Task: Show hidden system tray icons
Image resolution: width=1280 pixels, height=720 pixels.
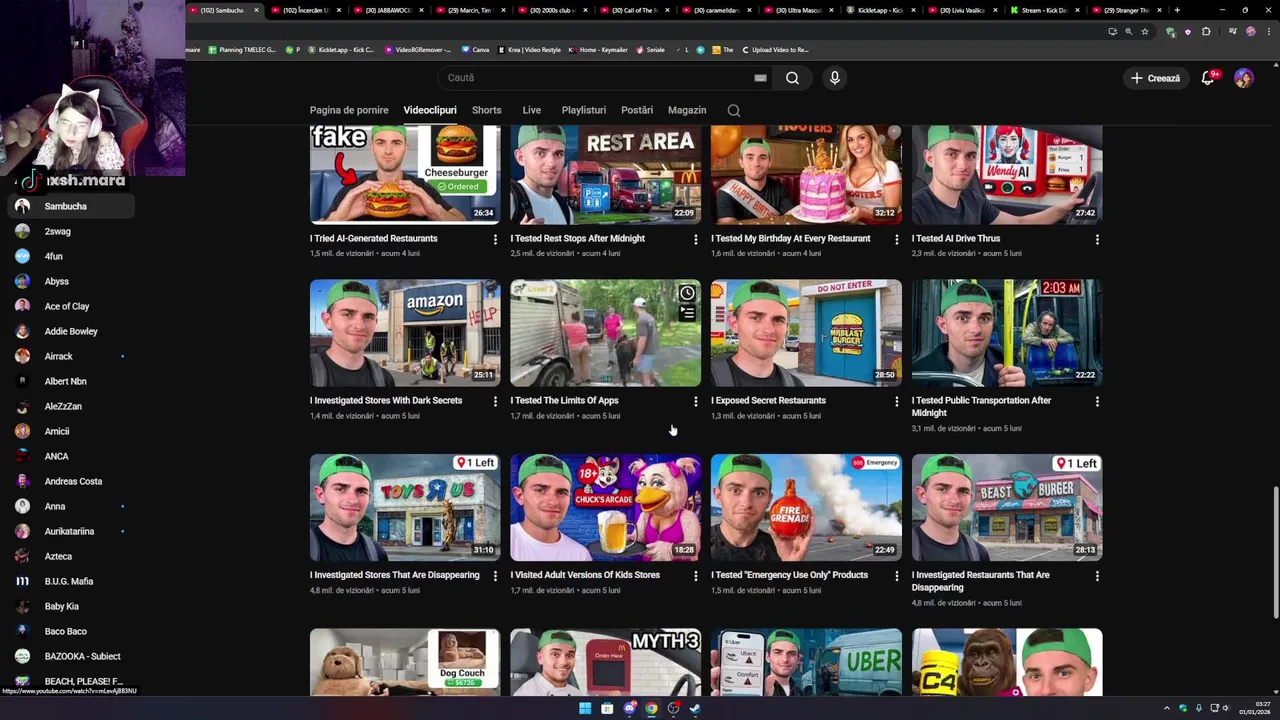Action: pos(1167,709)
